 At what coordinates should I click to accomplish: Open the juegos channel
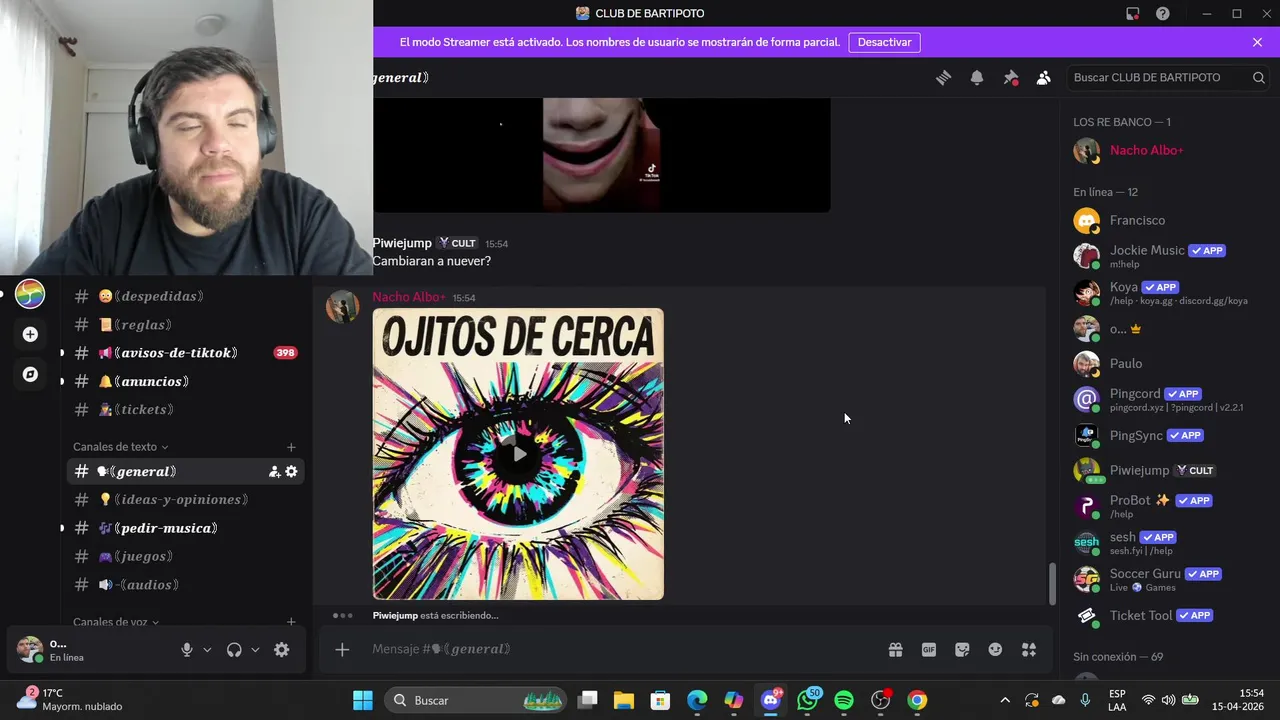coord(185,557)
